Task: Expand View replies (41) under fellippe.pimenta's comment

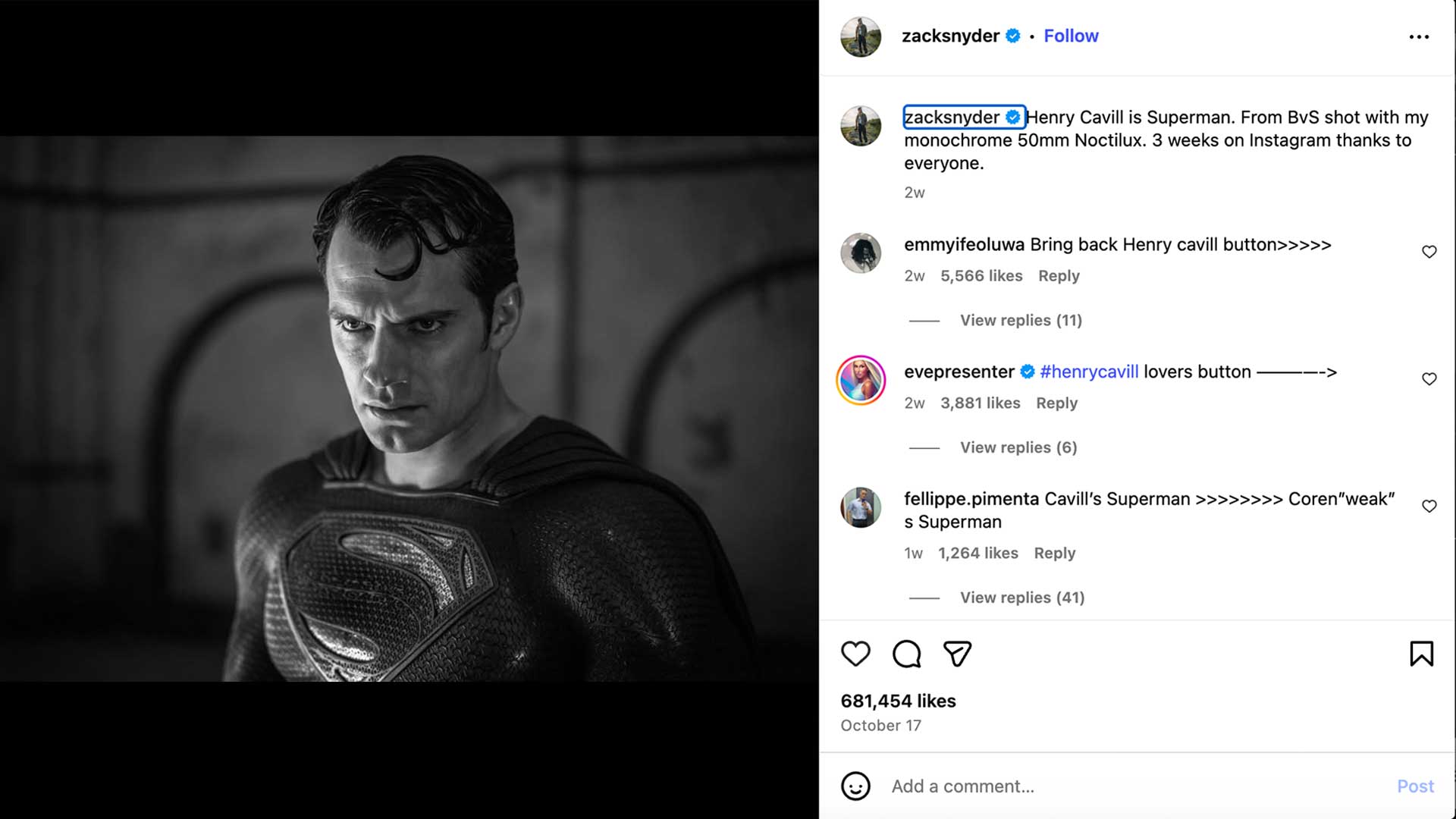Action: tap(1021, 598)
